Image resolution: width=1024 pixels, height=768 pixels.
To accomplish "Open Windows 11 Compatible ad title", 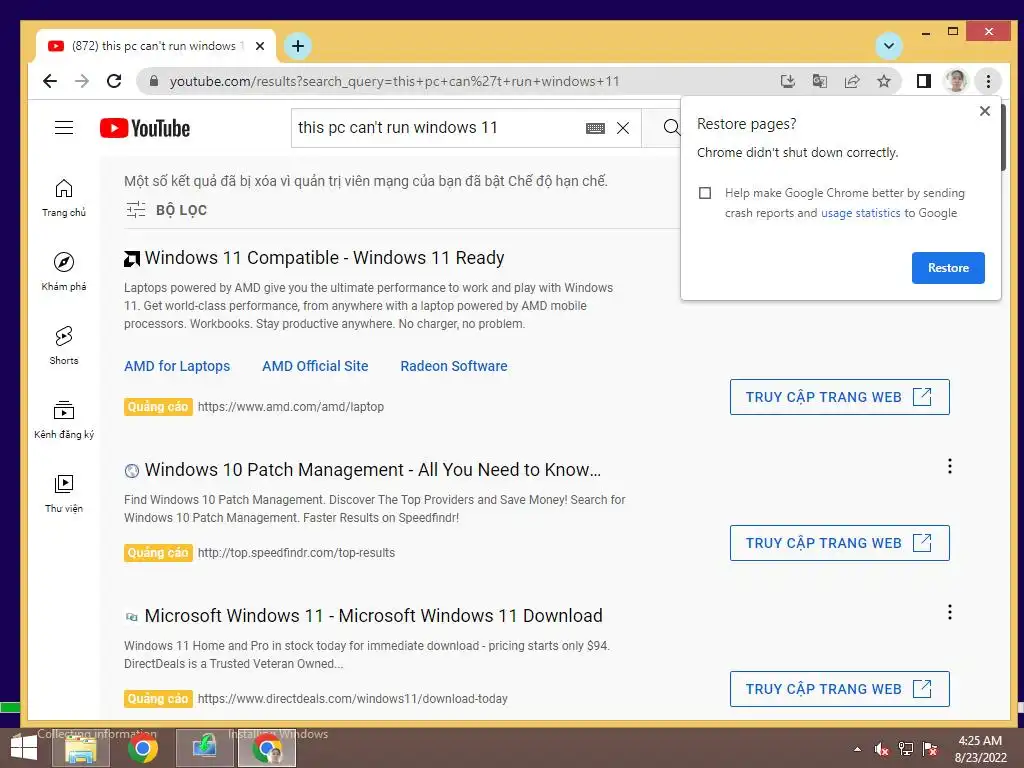I will pos(325,258).
